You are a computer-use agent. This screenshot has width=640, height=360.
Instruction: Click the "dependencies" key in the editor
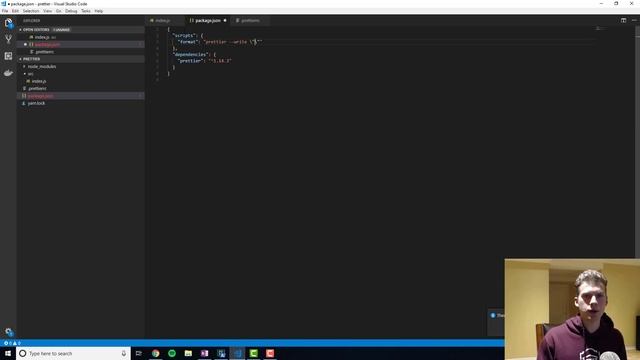(x=191, y=54)
